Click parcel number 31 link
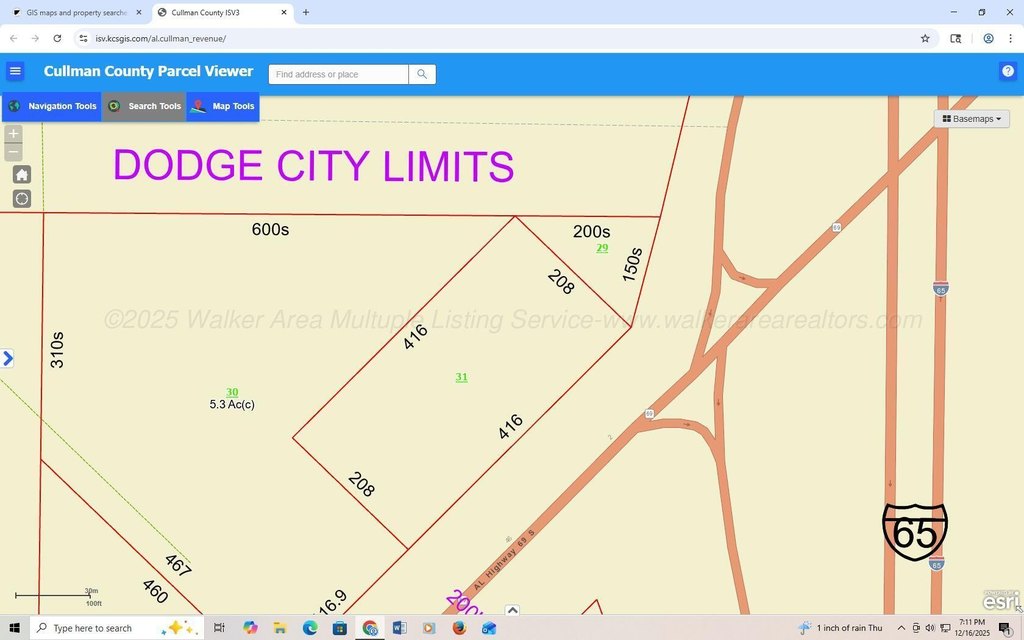This screenshot has height=640, width=1024. point(461,377)
